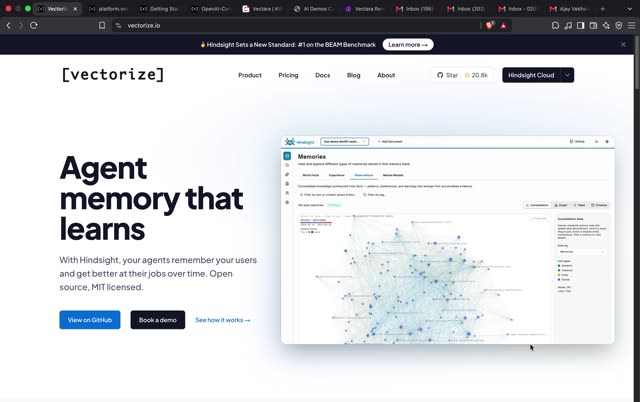Switch to the Getting Sta tab
The width and height of the screenshot is (640, 402).
(159, 9)
